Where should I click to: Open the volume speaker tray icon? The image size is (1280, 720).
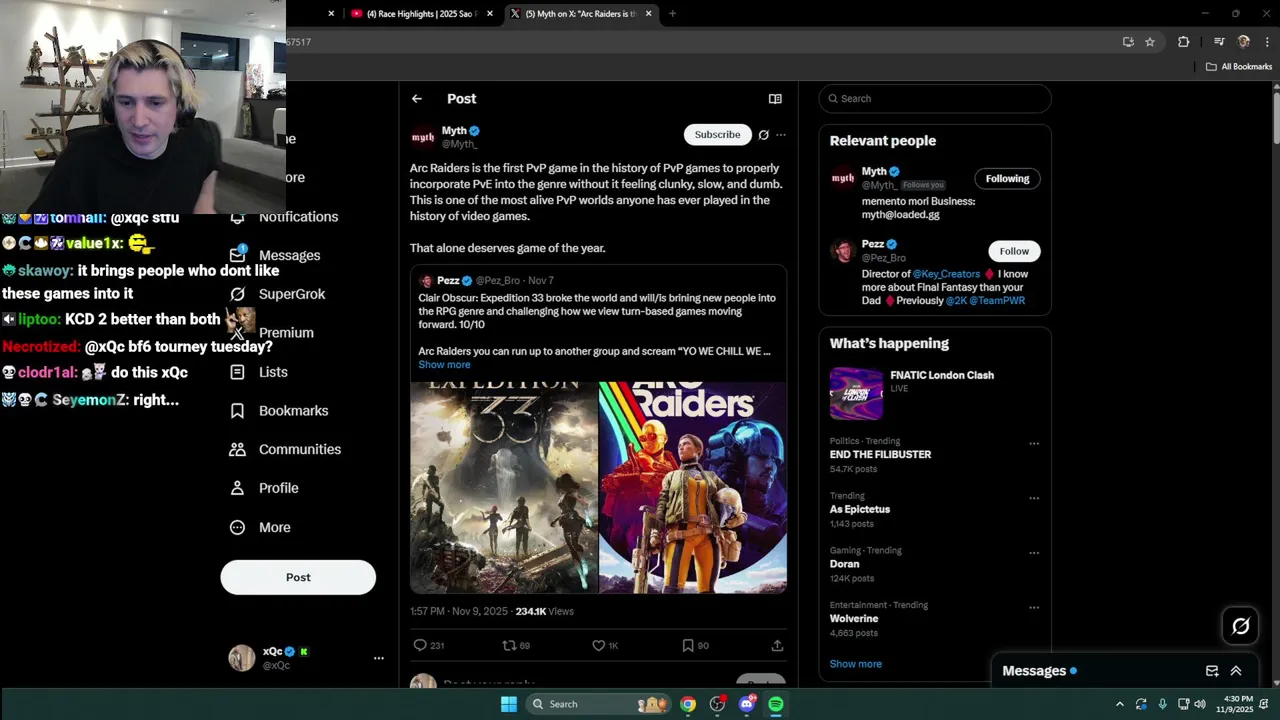pyautogui.click(x=1200, y=704)
